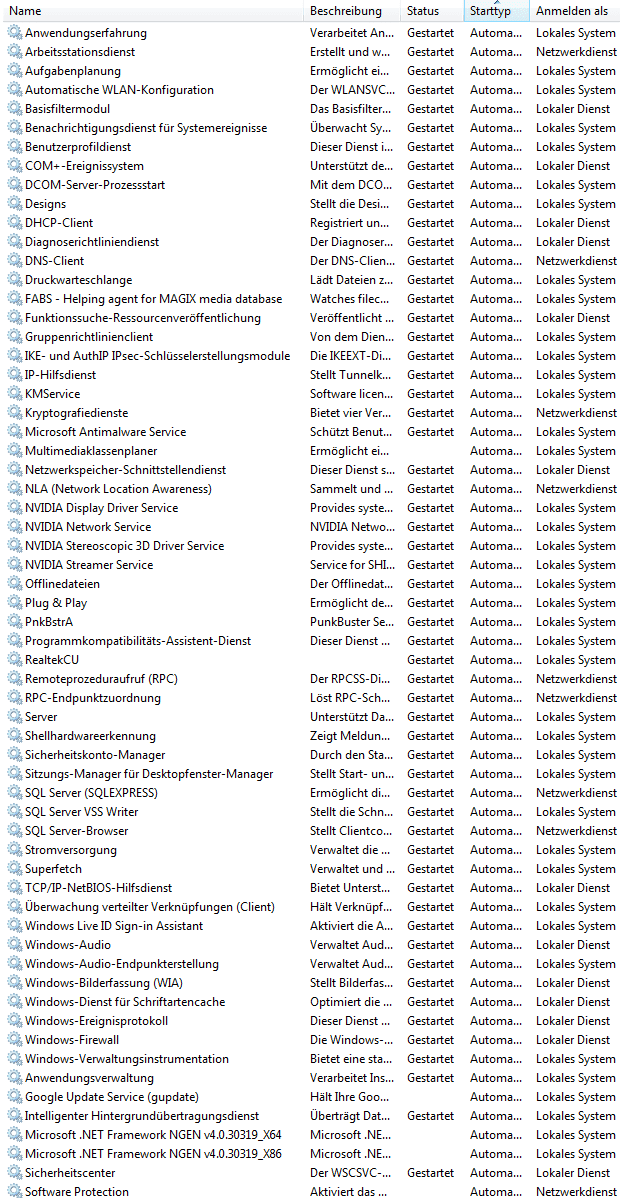The width and height of the screenshot is (620, 1198).
Task: Select the Sicherheitskonto-Manager row
Action: (x=96, y=755)
